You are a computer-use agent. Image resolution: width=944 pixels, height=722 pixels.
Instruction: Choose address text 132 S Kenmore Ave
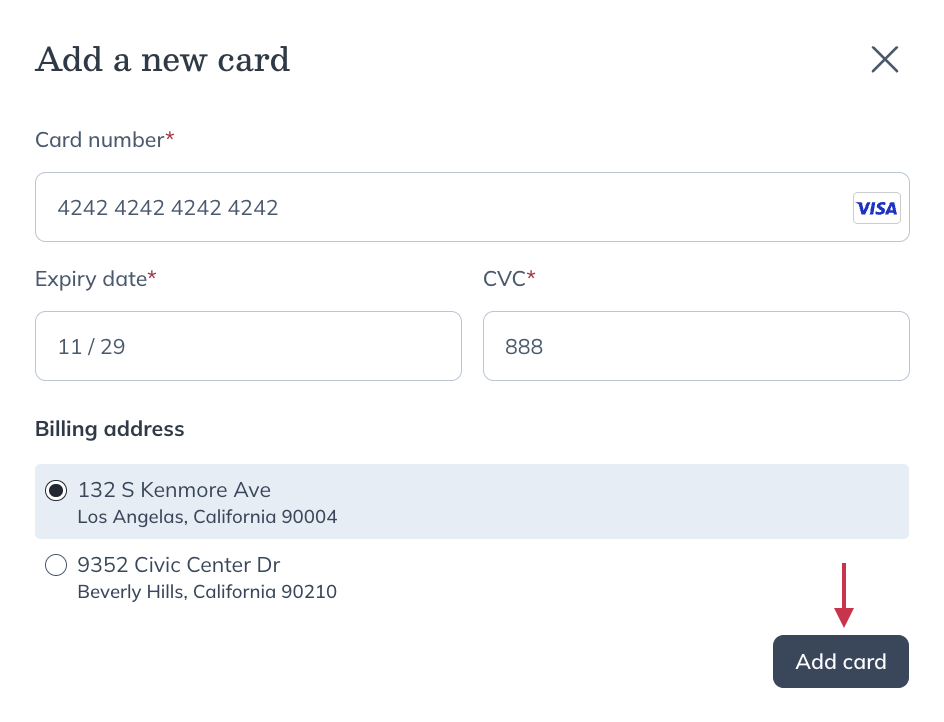click(x=175, y=490)
